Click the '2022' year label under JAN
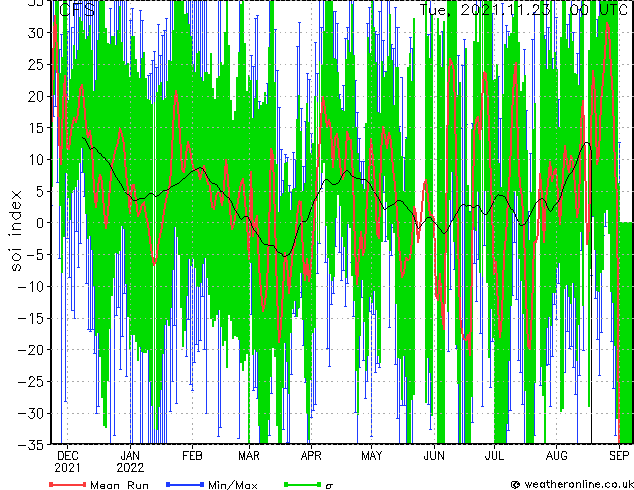 [130, 468]
